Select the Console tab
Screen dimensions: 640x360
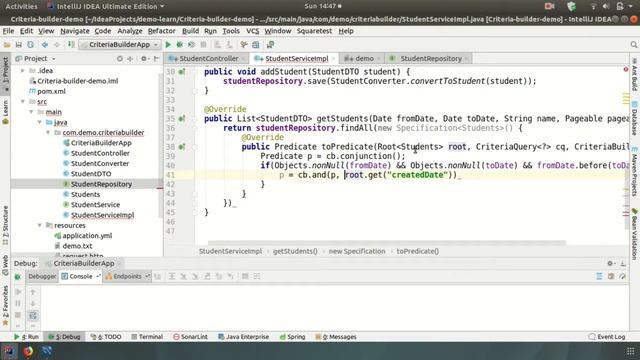80,276
